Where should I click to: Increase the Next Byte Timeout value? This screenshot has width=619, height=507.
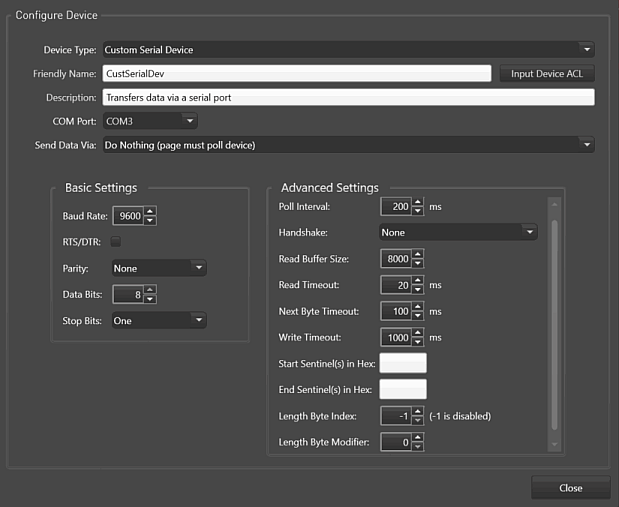[x=418, y=306]
